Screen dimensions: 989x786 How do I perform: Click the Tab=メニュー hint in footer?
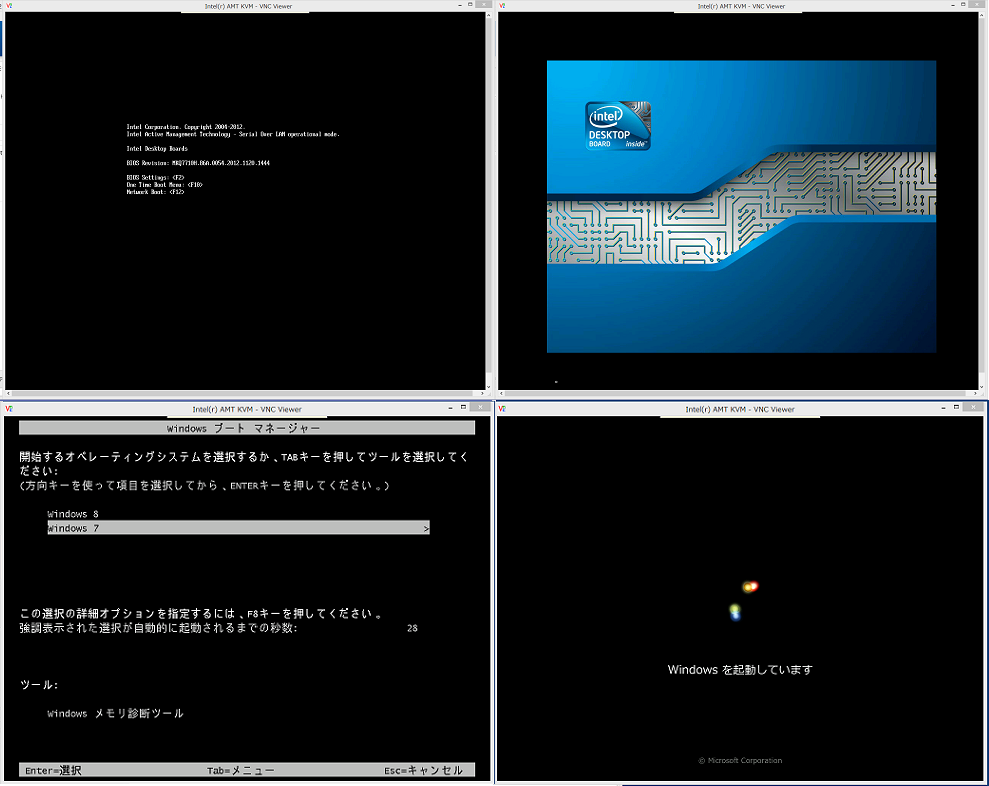coord(240,770)
